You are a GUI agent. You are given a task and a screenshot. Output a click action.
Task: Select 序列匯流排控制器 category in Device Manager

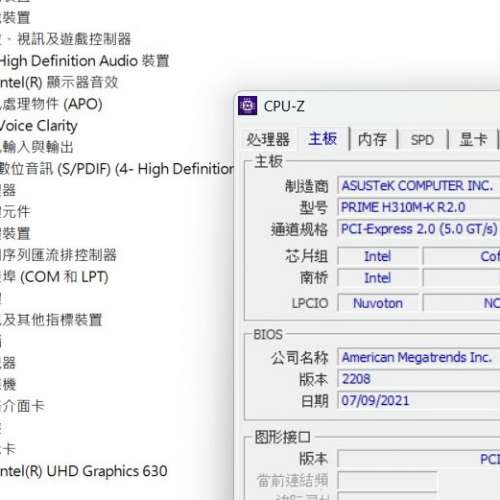pyautogui.click(x=58, y=255)
